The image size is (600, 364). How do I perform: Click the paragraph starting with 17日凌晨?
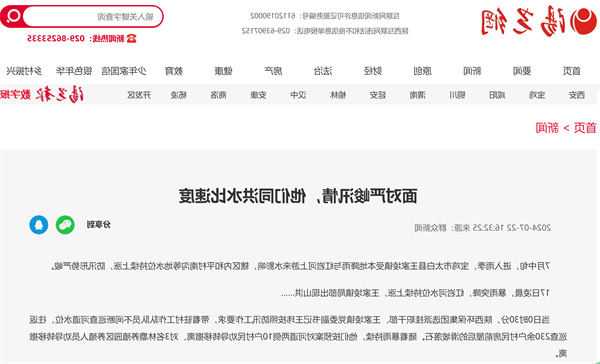pos(416,293)
